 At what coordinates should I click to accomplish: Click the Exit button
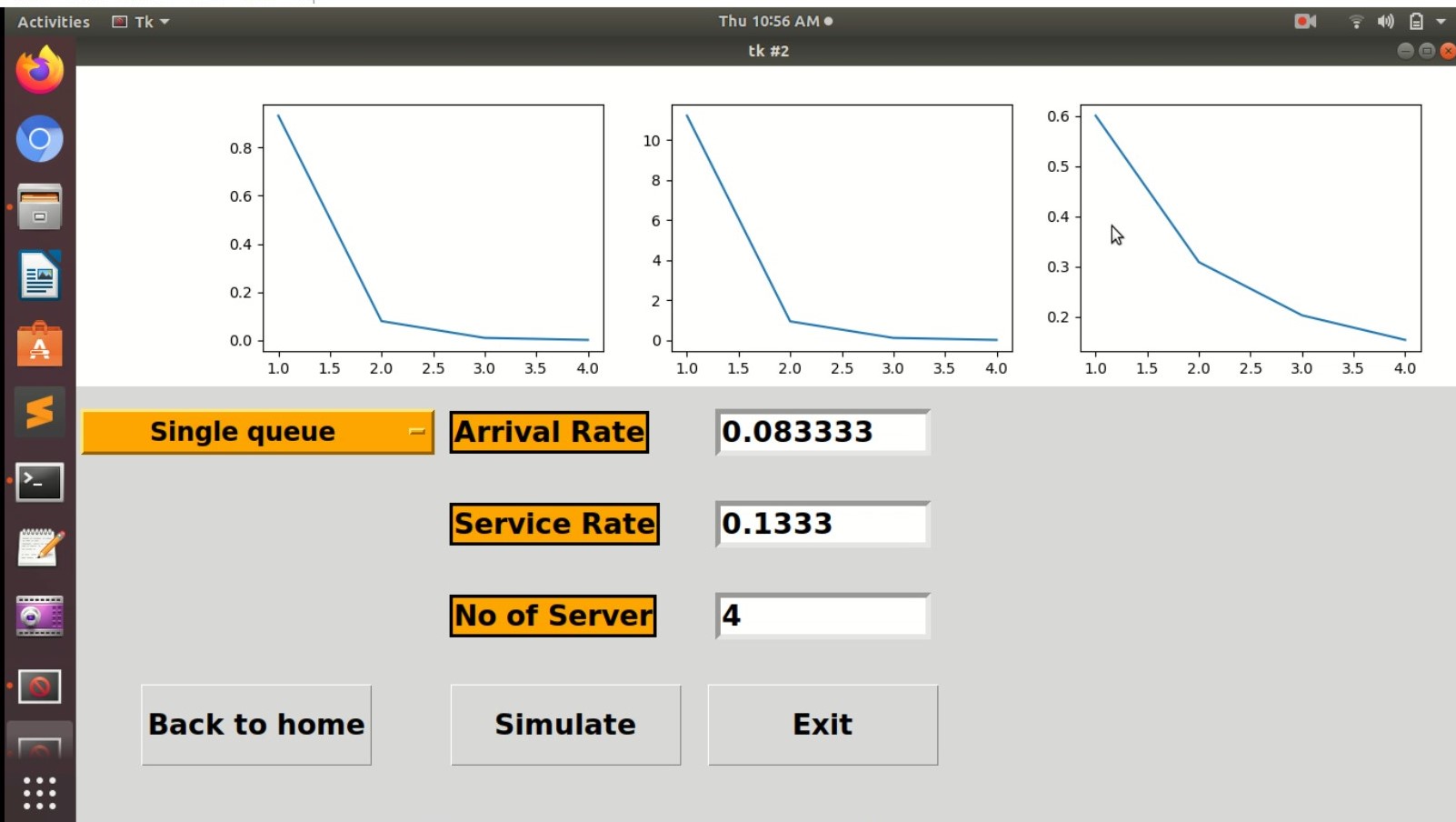pyautogui.click(x=823, y=725)
